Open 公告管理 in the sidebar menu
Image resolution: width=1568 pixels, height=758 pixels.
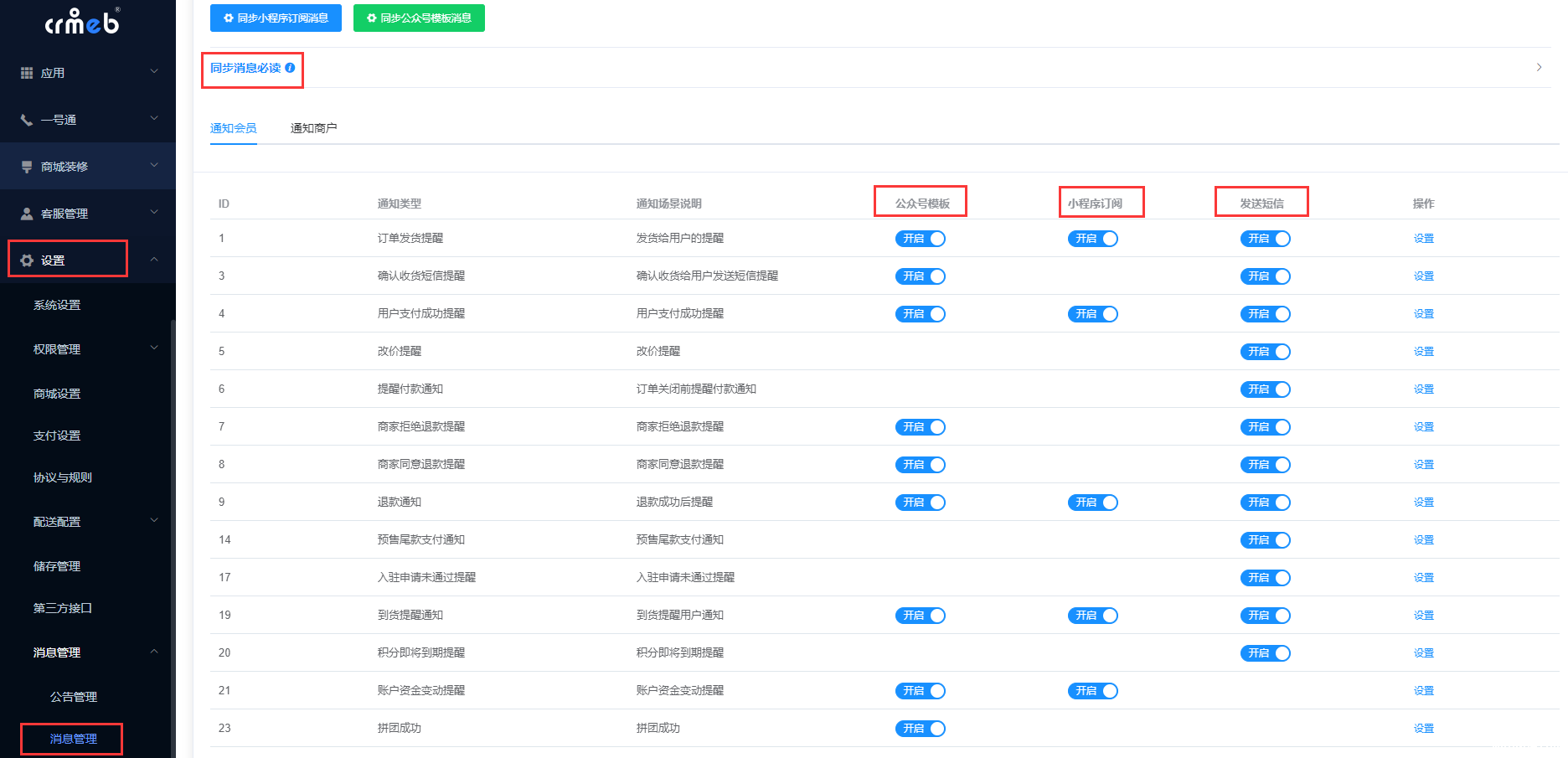[74, 697]
